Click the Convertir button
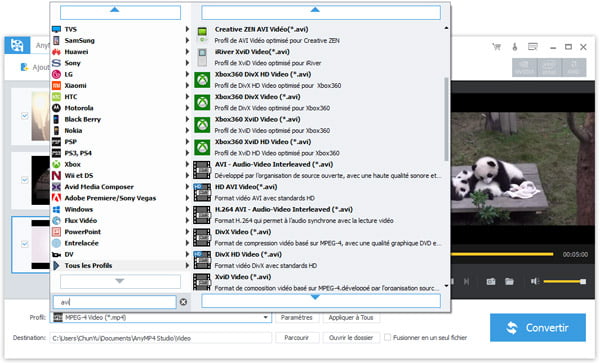 [538, 327]
